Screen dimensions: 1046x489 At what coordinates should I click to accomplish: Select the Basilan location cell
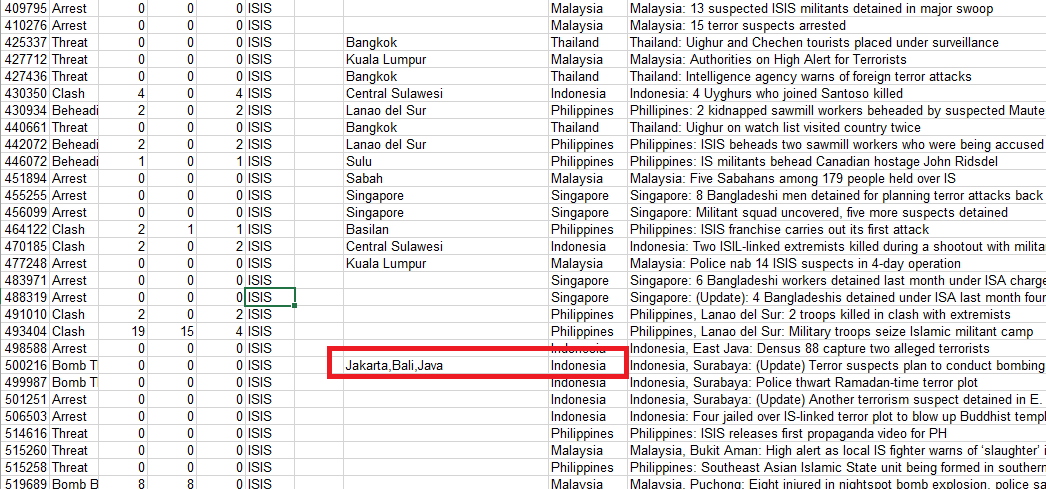[x=445, y=229]
